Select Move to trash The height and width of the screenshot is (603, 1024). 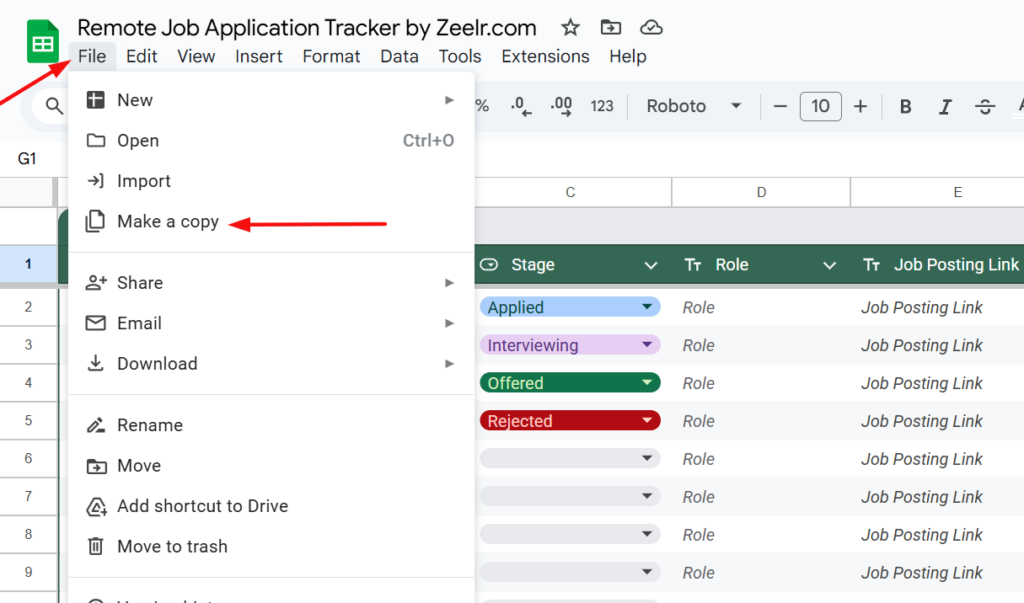point(271,547)
